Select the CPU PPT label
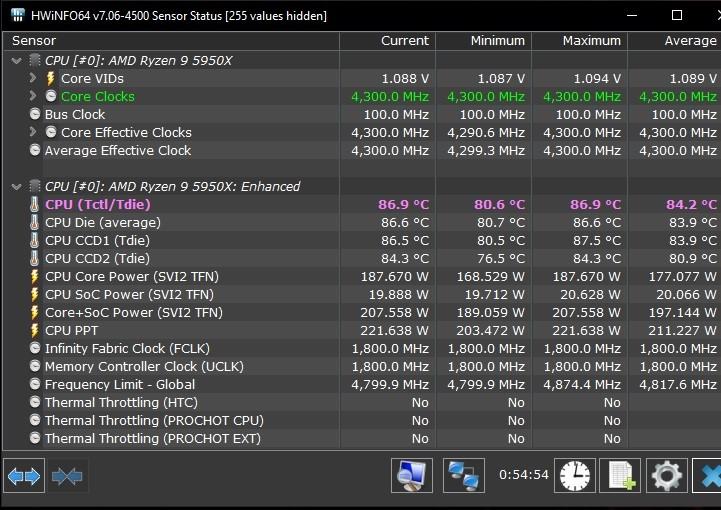The width and height of the screenshot is (721, 510). (x=71, y=331)
